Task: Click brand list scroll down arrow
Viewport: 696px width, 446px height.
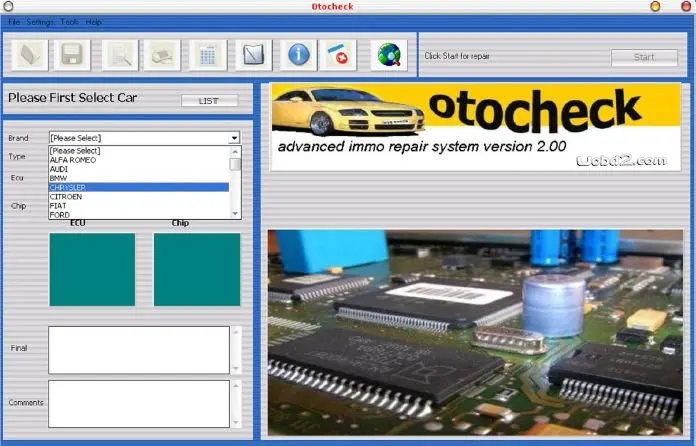Action: click(235, 213)
